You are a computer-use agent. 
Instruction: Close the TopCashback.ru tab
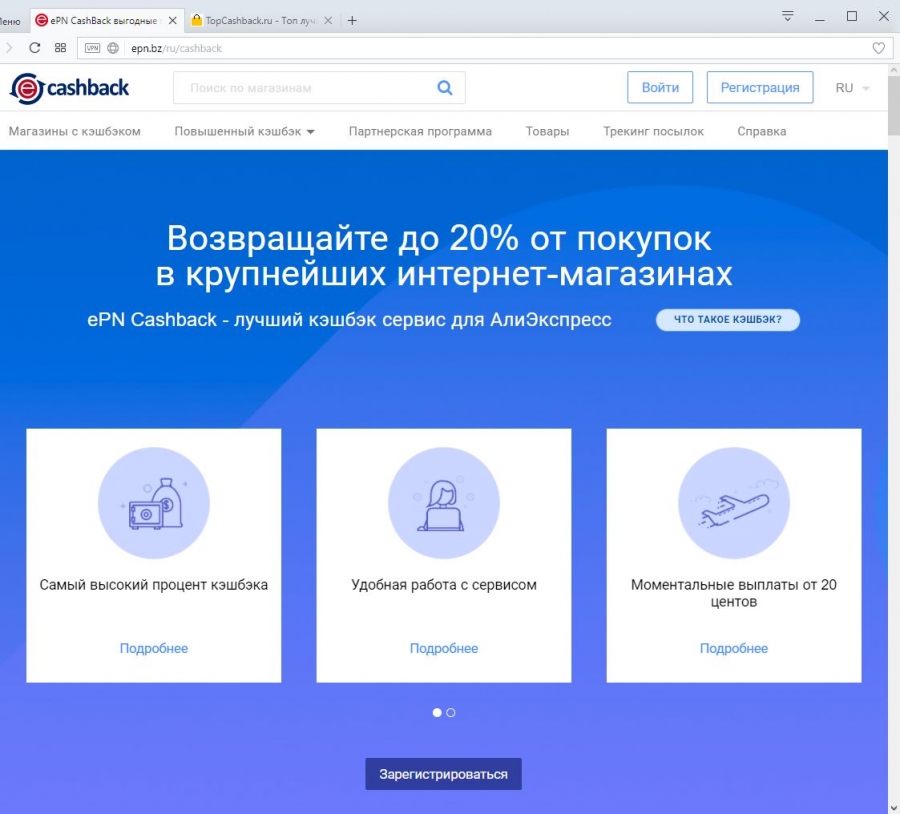point(328,21)
